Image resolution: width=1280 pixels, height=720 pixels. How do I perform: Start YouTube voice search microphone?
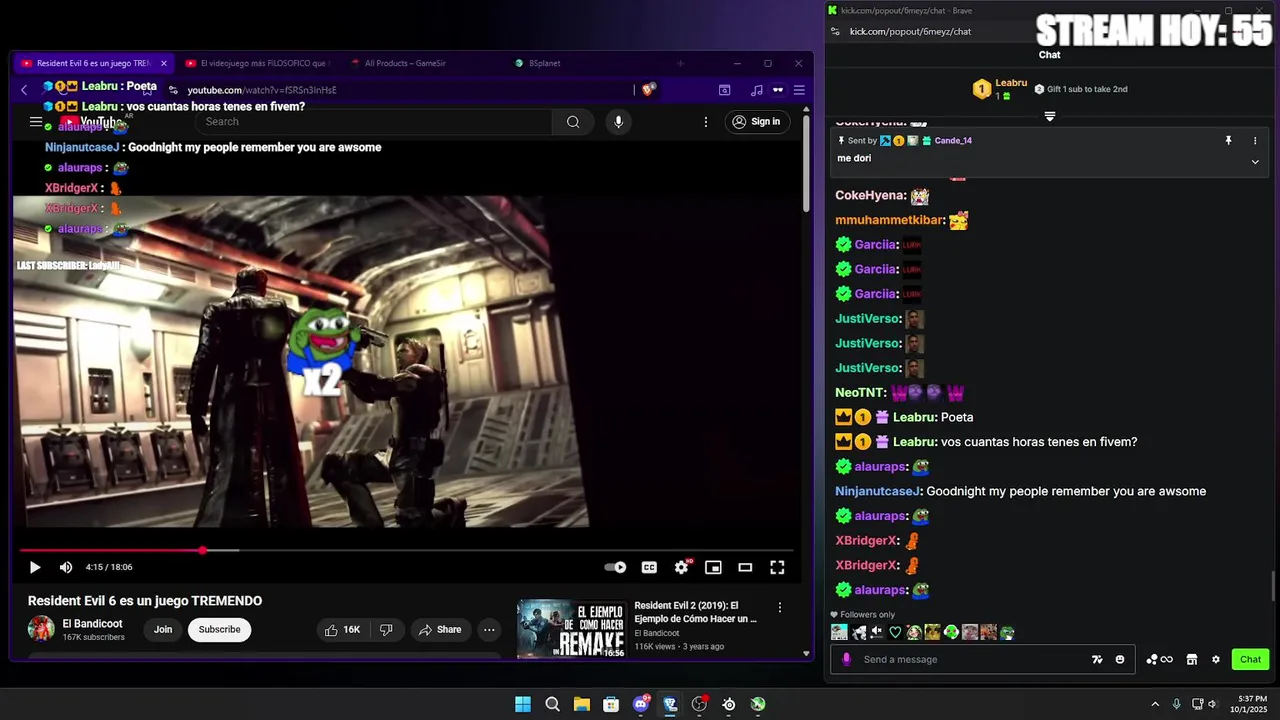click(618, 122)
